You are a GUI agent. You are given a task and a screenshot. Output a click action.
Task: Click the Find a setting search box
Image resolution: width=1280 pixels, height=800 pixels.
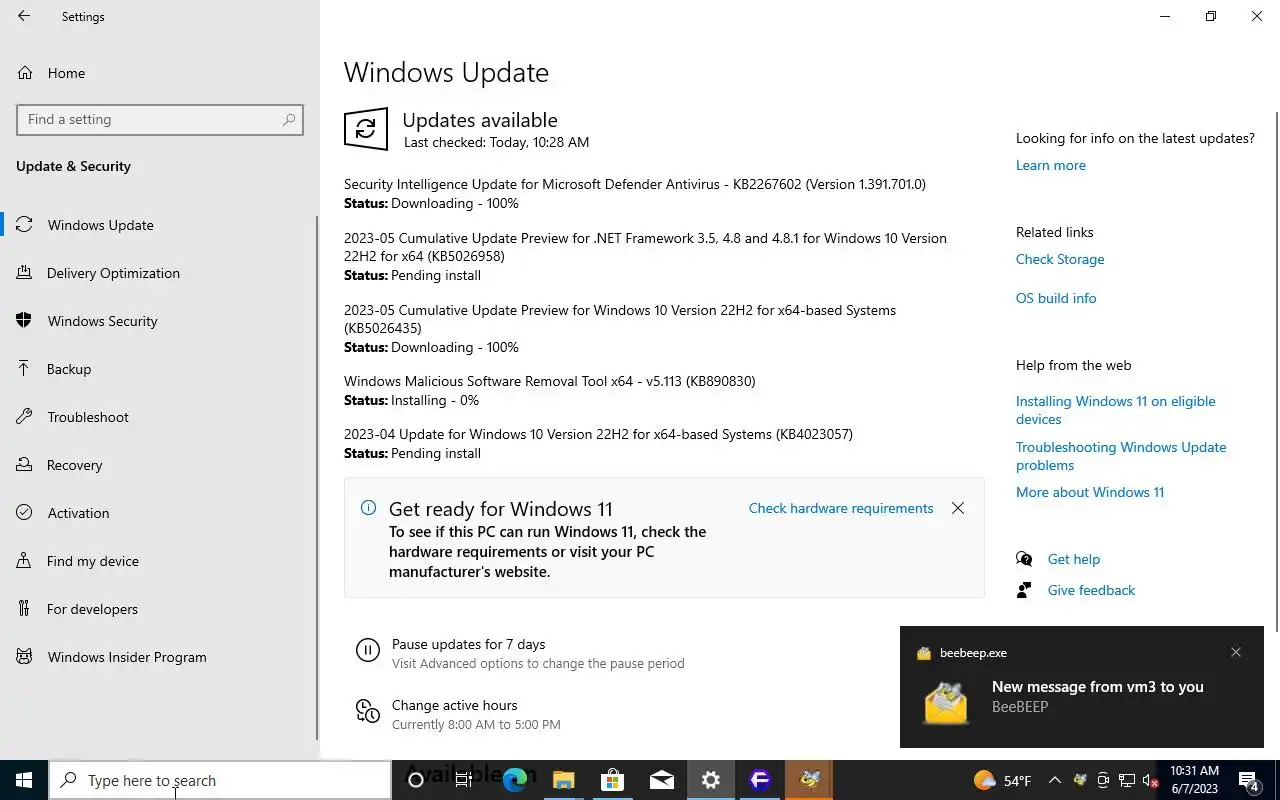(x=160, y=119)
